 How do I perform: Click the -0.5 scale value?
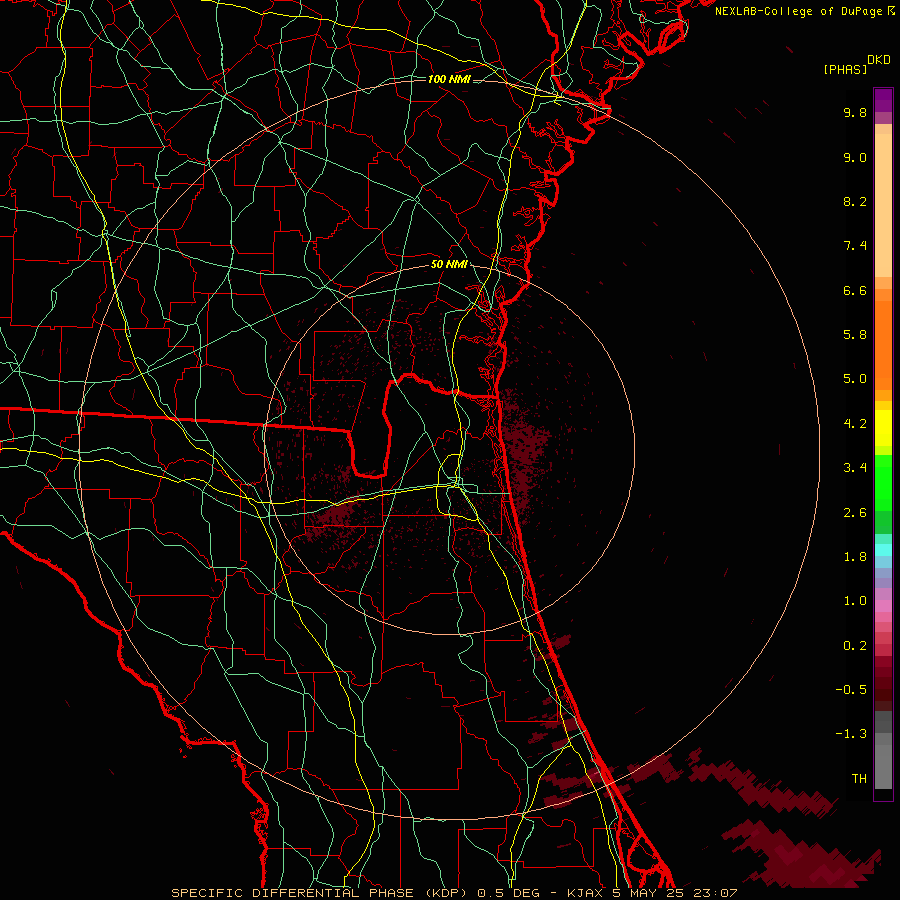[x=851, y=690]
